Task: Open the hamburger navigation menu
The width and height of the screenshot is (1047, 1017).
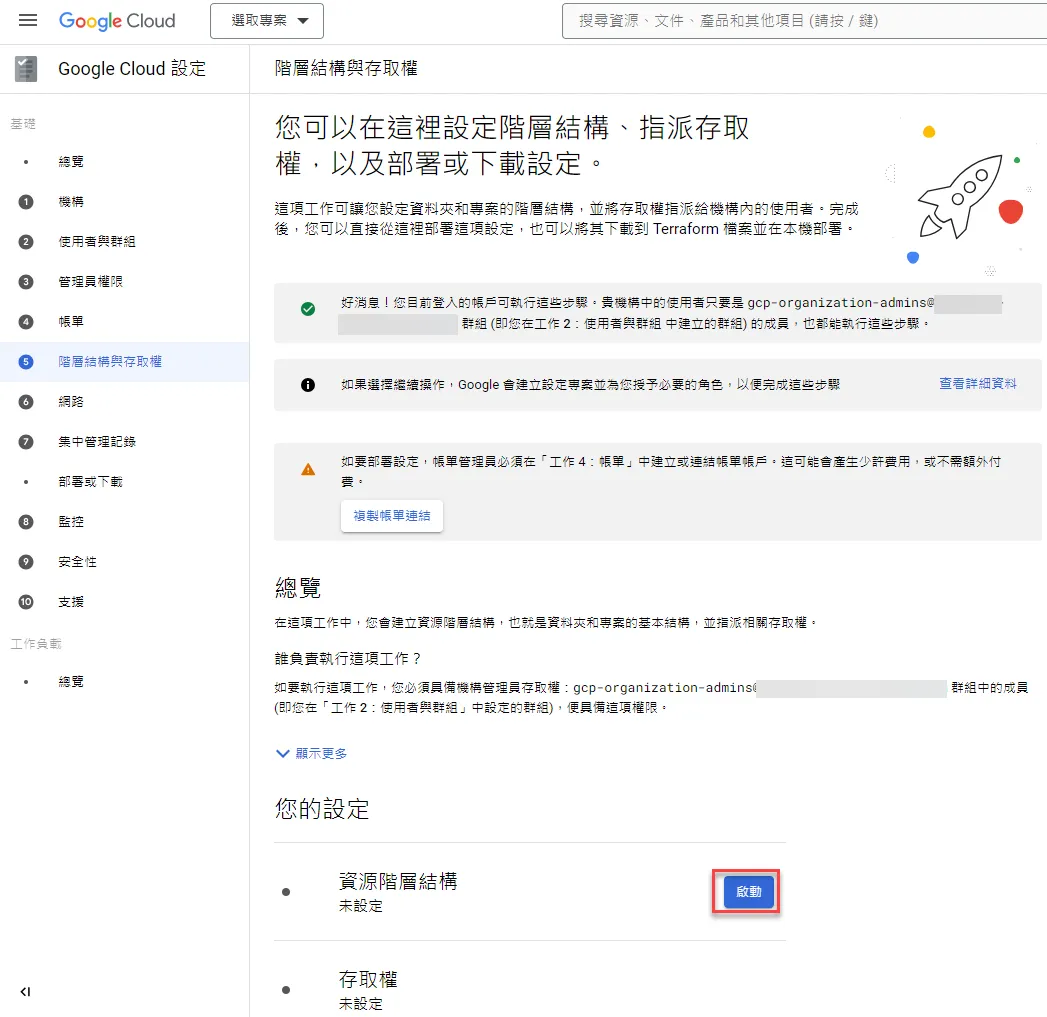Action: [27, 20]
